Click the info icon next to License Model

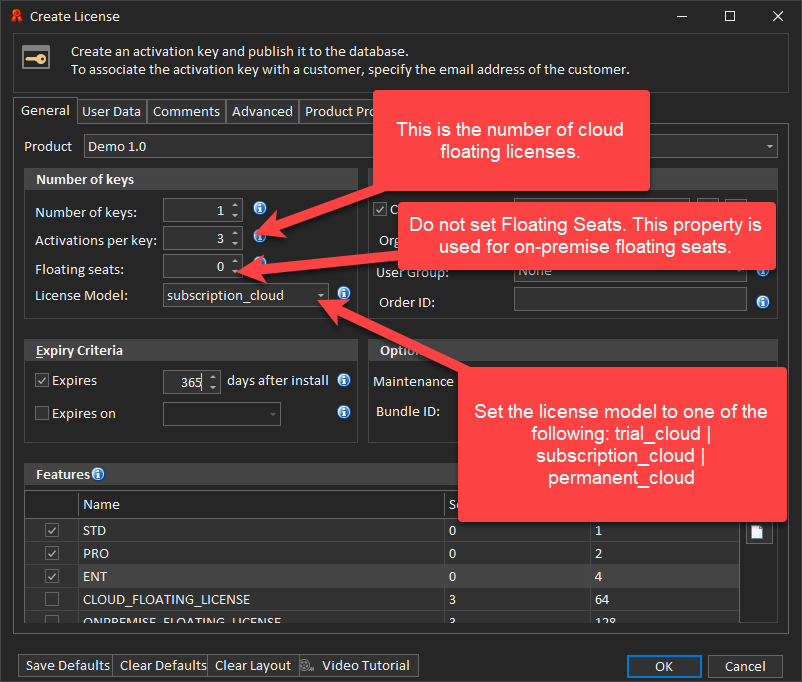344,293
